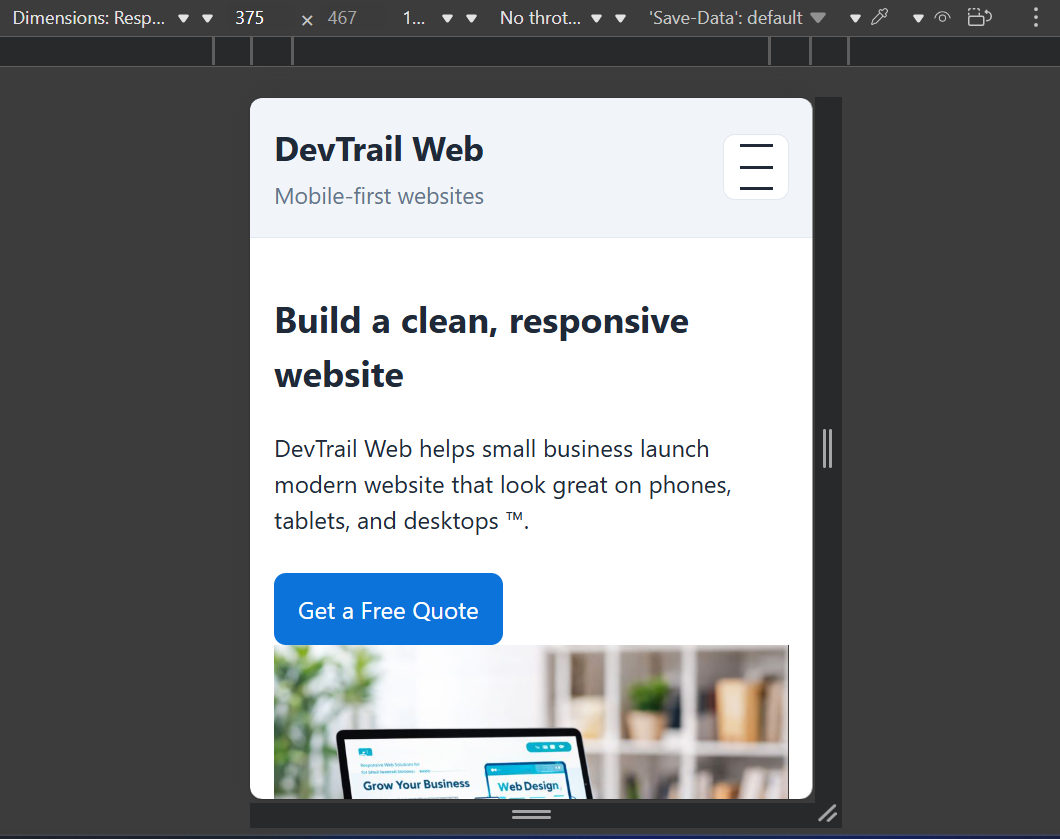Open the hamburger menu on DevTrail Web
Image resolution: width=1060 pixels, height=839 pixels.
point(755,167)
